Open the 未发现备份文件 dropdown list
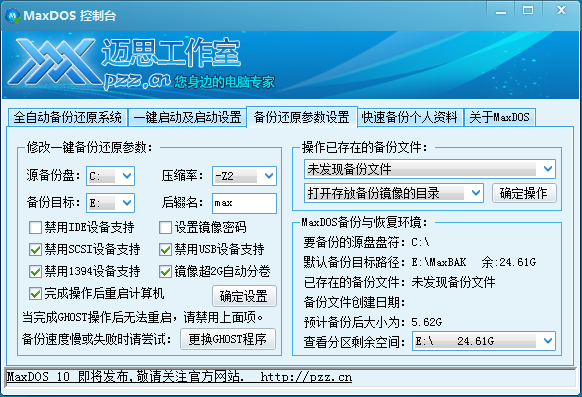Viewport: 582px width, 397px height. point(429,169)
